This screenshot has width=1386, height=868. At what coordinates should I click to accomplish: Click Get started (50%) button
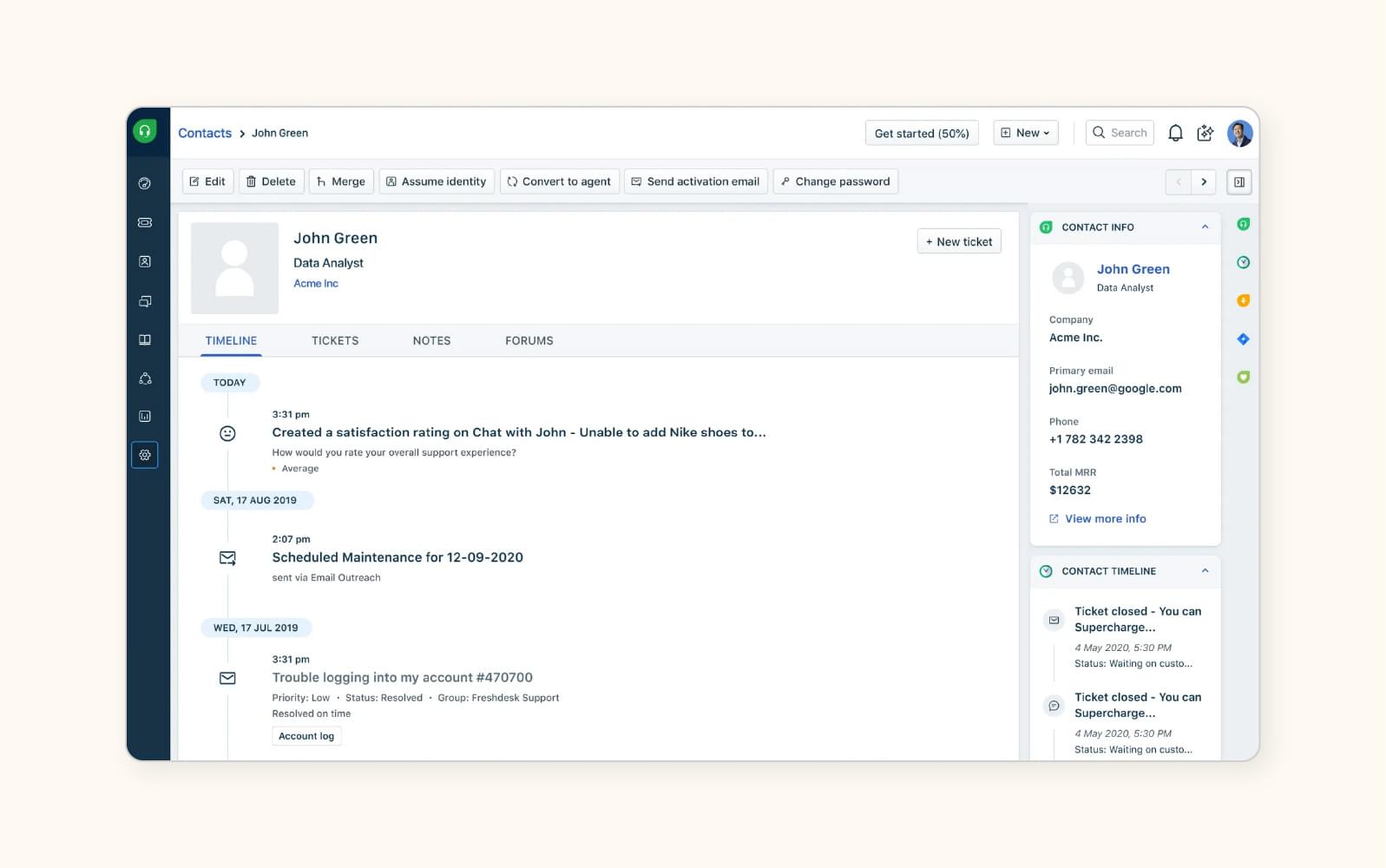click(x=922, y=133)
